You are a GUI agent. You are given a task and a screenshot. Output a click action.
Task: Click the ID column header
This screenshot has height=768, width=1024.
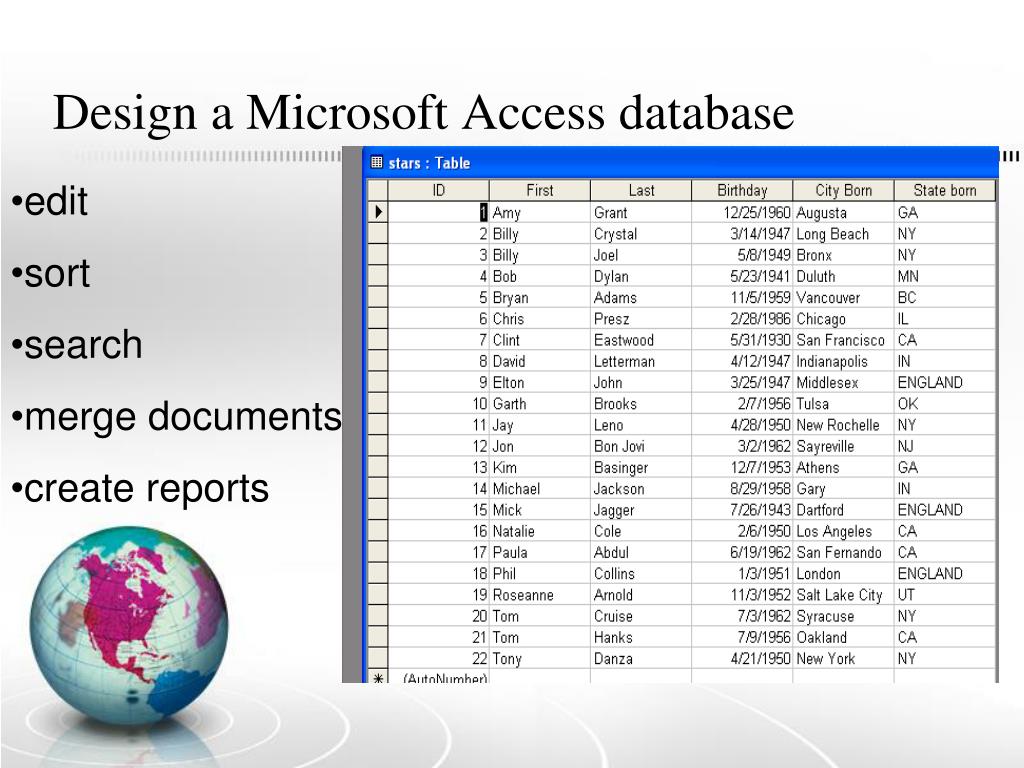pyautogui.click(x=439, y=190)
